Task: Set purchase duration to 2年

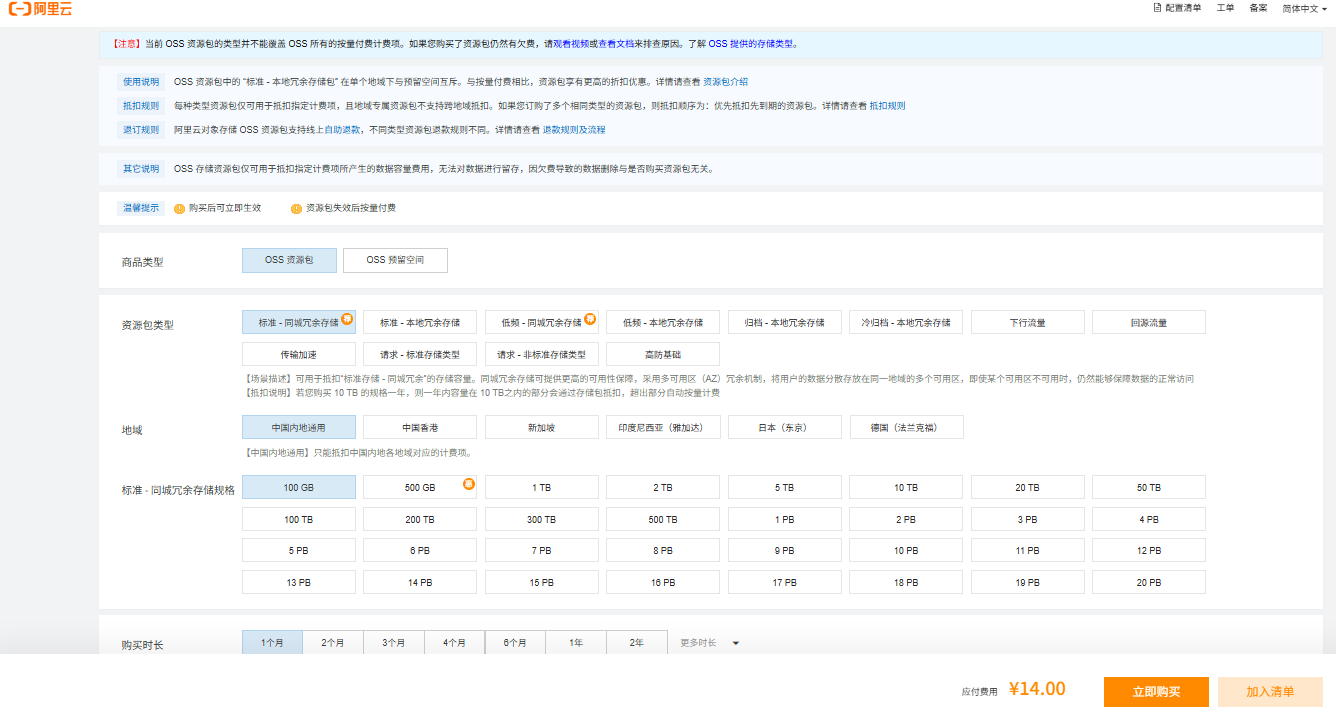Action: click(637, 643)
